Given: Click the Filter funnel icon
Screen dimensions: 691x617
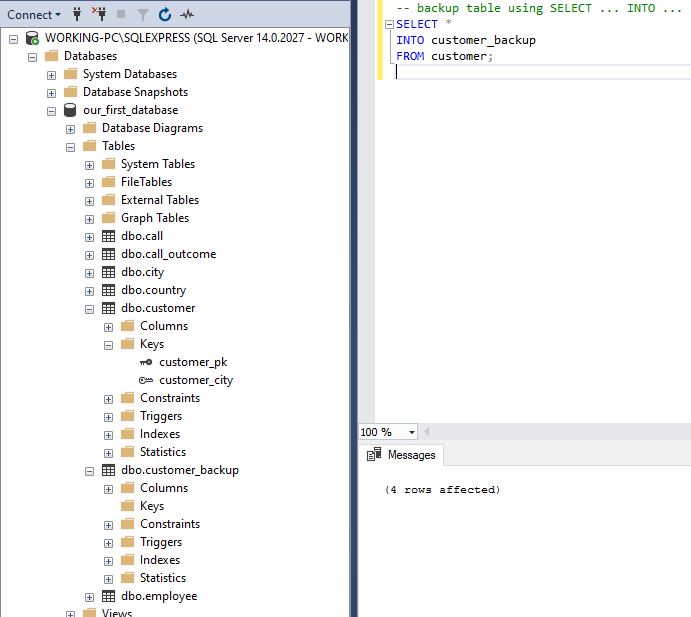Looking at the screenshot, I should tap(142, 15).
